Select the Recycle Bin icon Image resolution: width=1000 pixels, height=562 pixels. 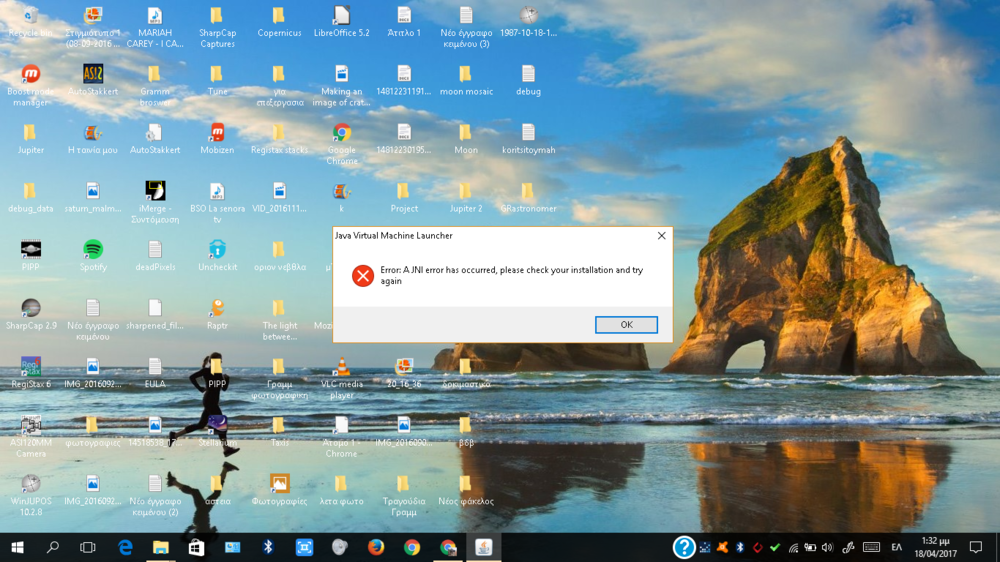[30, 16]
